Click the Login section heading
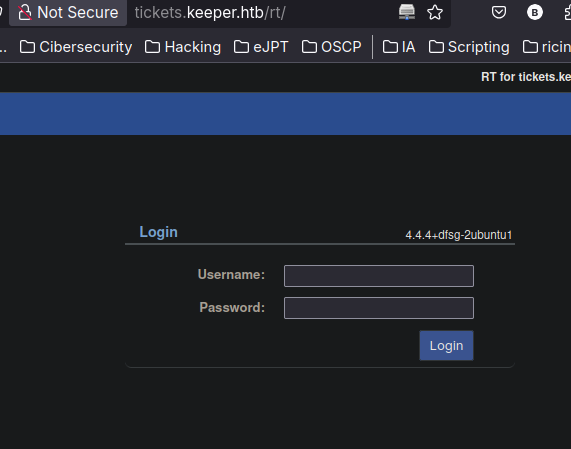The image size is (571, 449). (x=158, y=232)
